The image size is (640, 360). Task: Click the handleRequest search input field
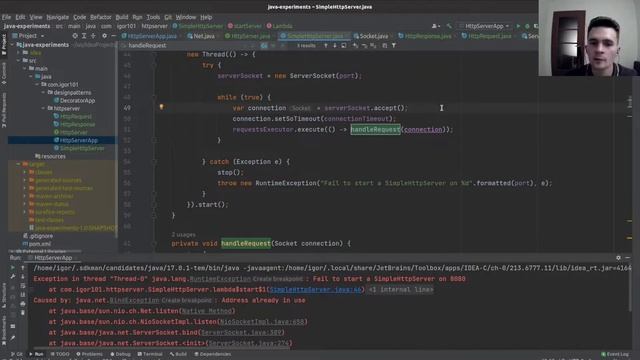coord(190,46)
